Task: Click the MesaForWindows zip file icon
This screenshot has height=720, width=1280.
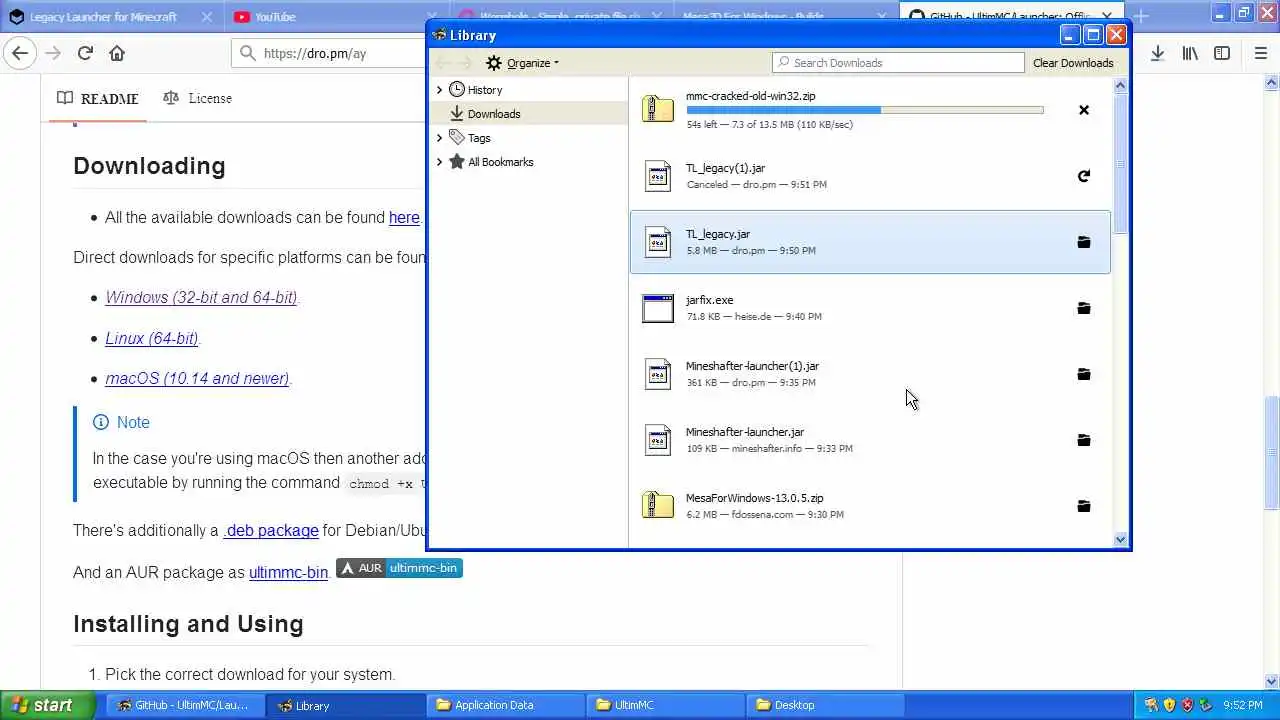Action: (x=658, y=505)
